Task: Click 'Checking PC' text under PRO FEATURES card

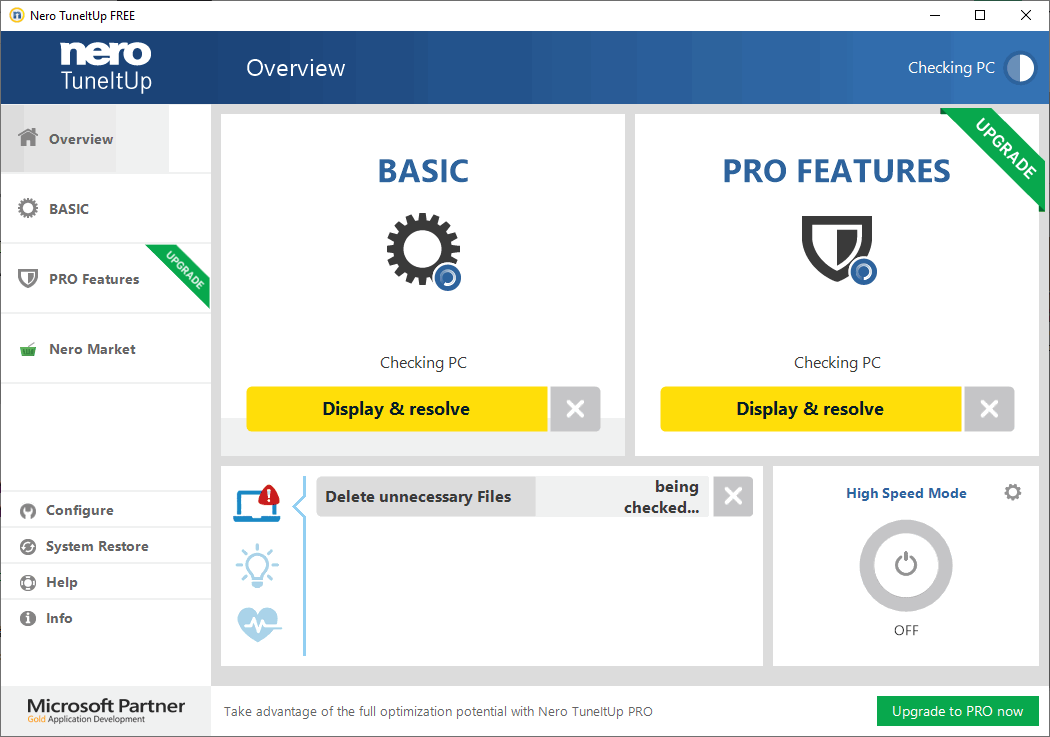Action: click(837, 362)
